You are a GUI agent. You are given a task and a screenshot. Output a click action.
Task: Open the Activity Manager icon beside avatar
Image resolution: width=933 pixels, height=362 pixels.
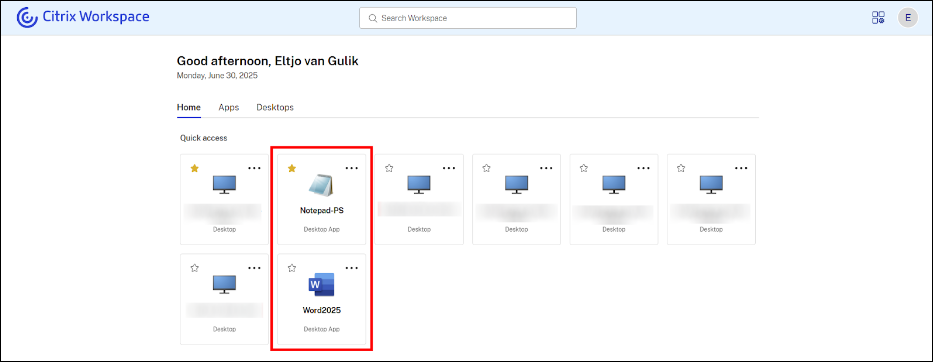[878, 18]
